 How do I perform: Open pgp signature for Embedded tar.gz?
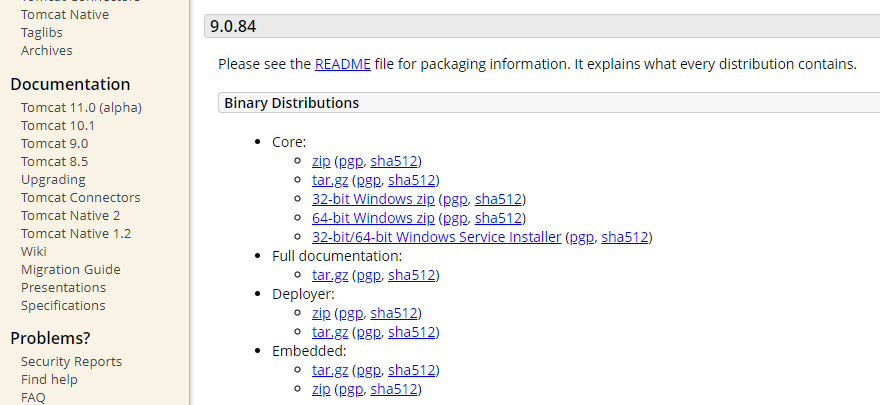click(x=369, y=370)
